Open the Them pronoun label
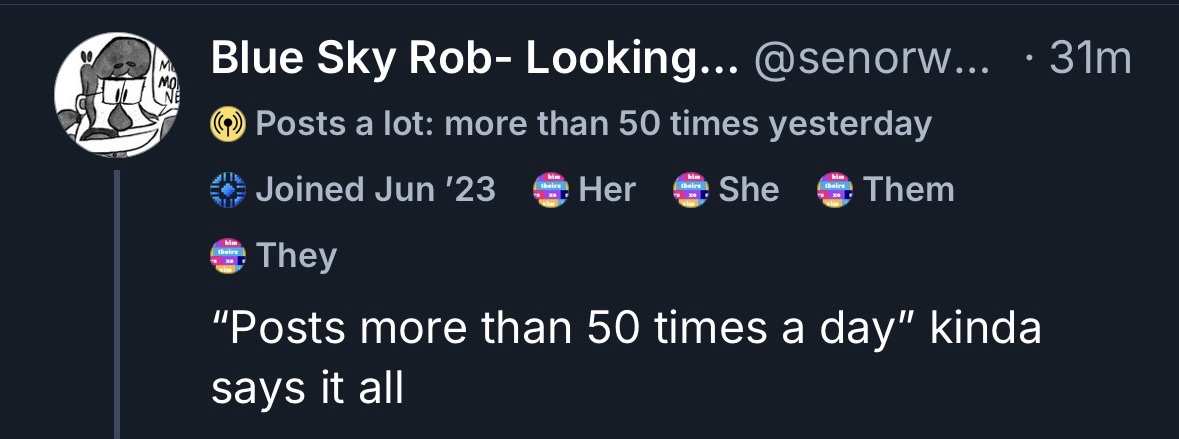 click(908, 189)
